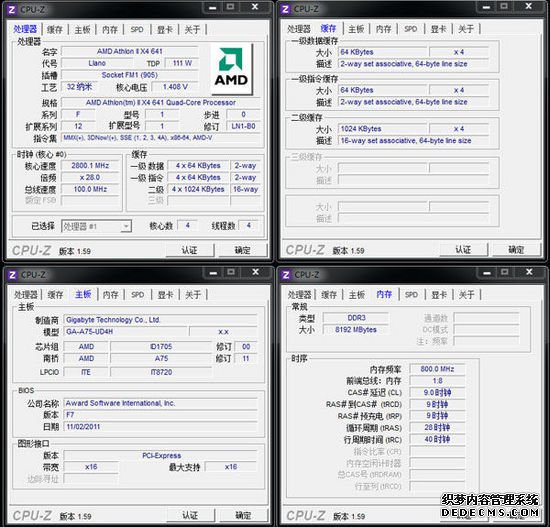Click the CPU-Z logo icon in the mainboard window title bar
The width and height of the screenshot is (550, 527).
click(x=12, y=275)
